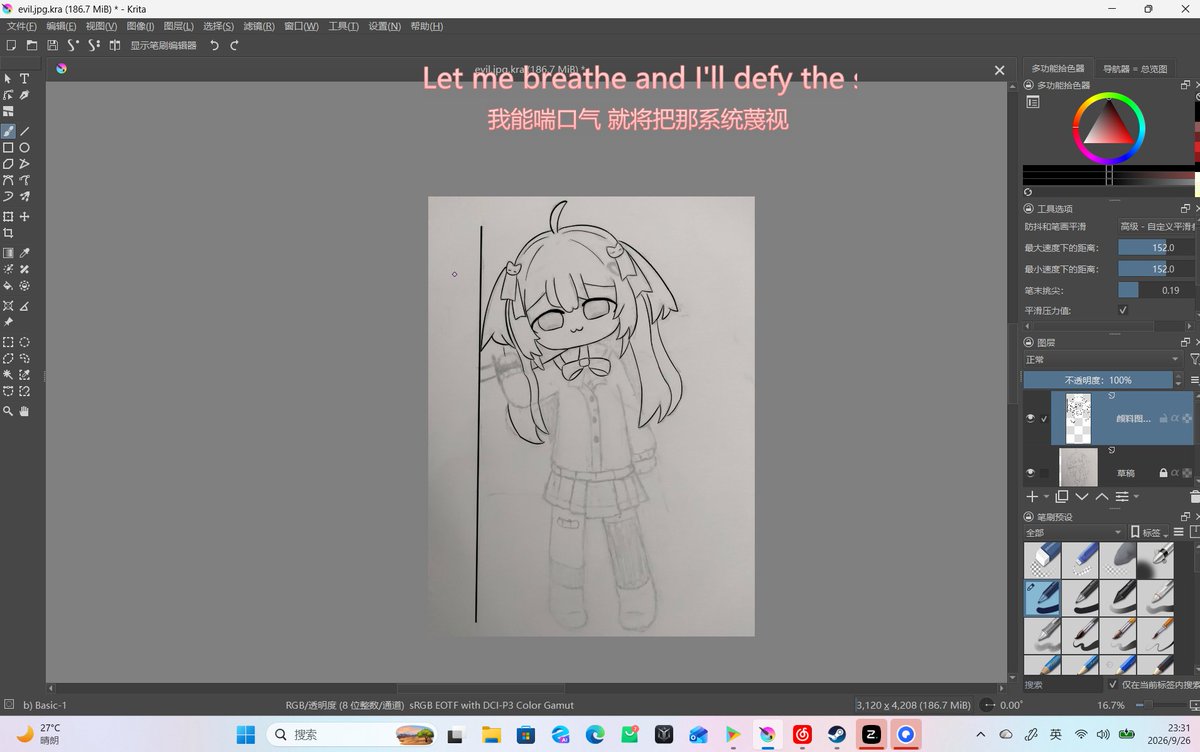Select the Freehand Brush tool
This screenshot has height=752, width=1200.
pyautogui.click(x=8, y=131)
